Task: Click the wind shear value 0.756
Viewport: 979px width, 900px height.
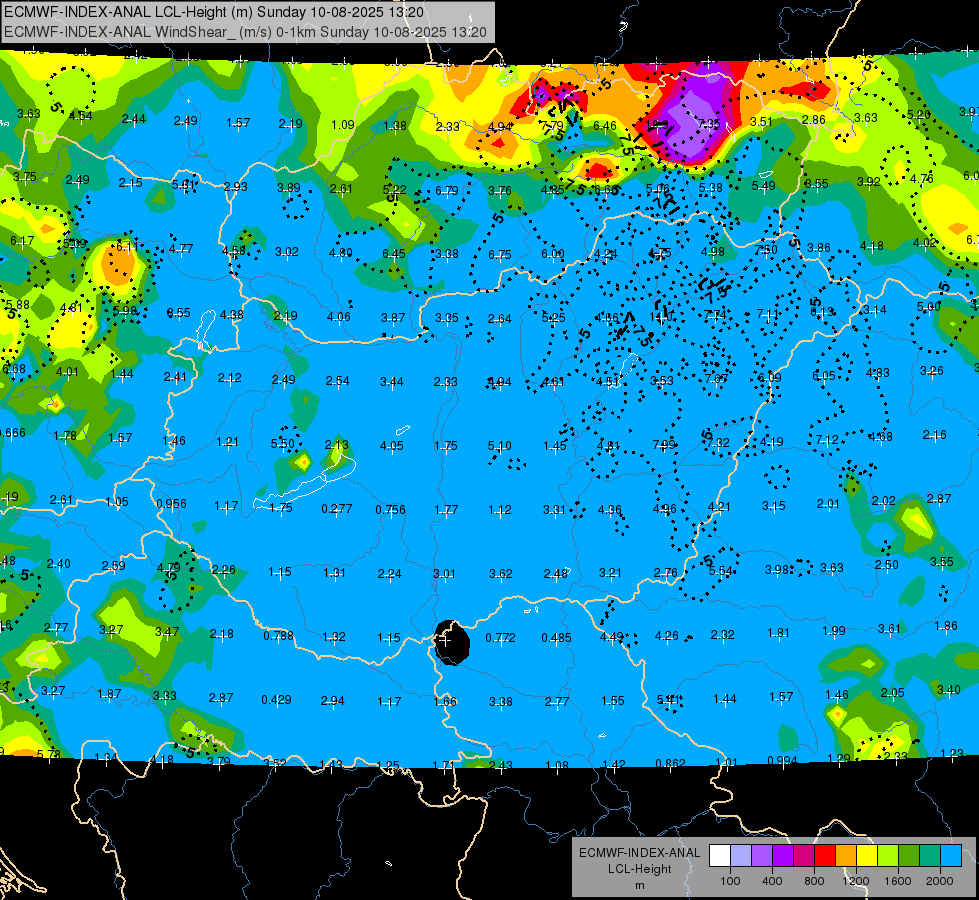Action: point(390,510)
